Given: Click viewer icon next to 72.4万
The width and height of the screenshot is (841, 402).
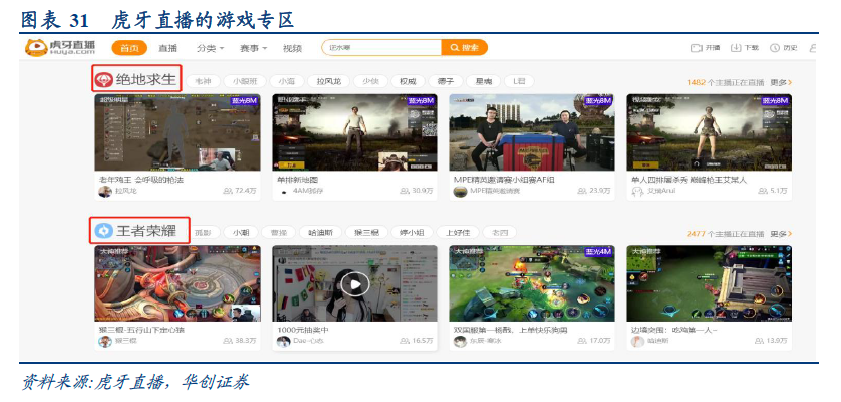Looking at the screenshot, I should click(228, 191).
